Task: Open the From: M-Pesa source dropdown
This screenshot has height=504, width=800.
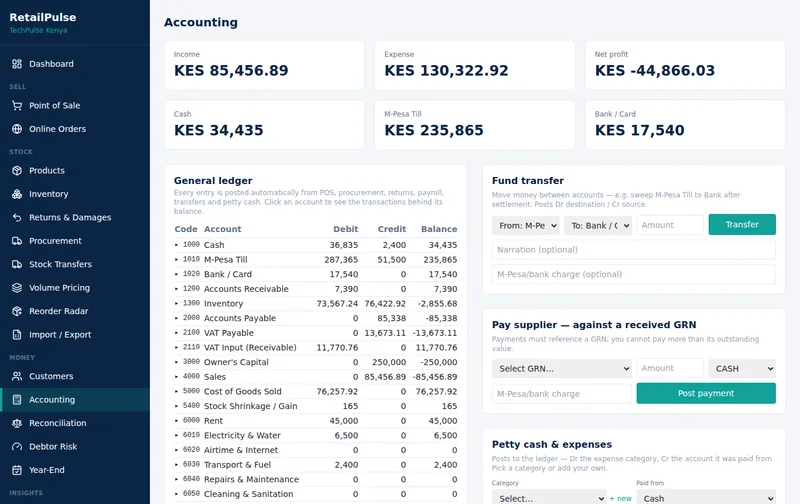Action: [x=526, y=225]
